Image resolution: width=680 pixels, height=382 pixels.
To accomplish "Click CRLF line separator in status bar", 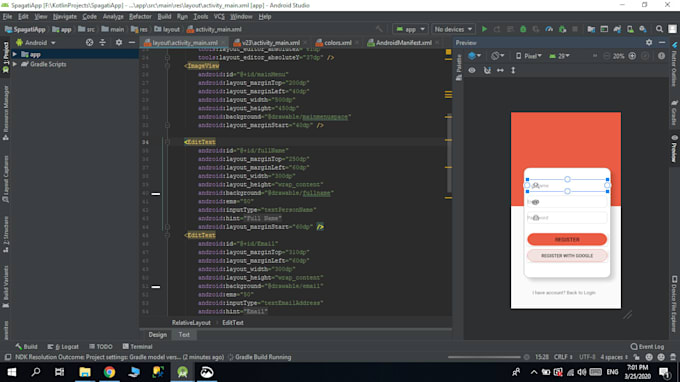I will point(563,357).
